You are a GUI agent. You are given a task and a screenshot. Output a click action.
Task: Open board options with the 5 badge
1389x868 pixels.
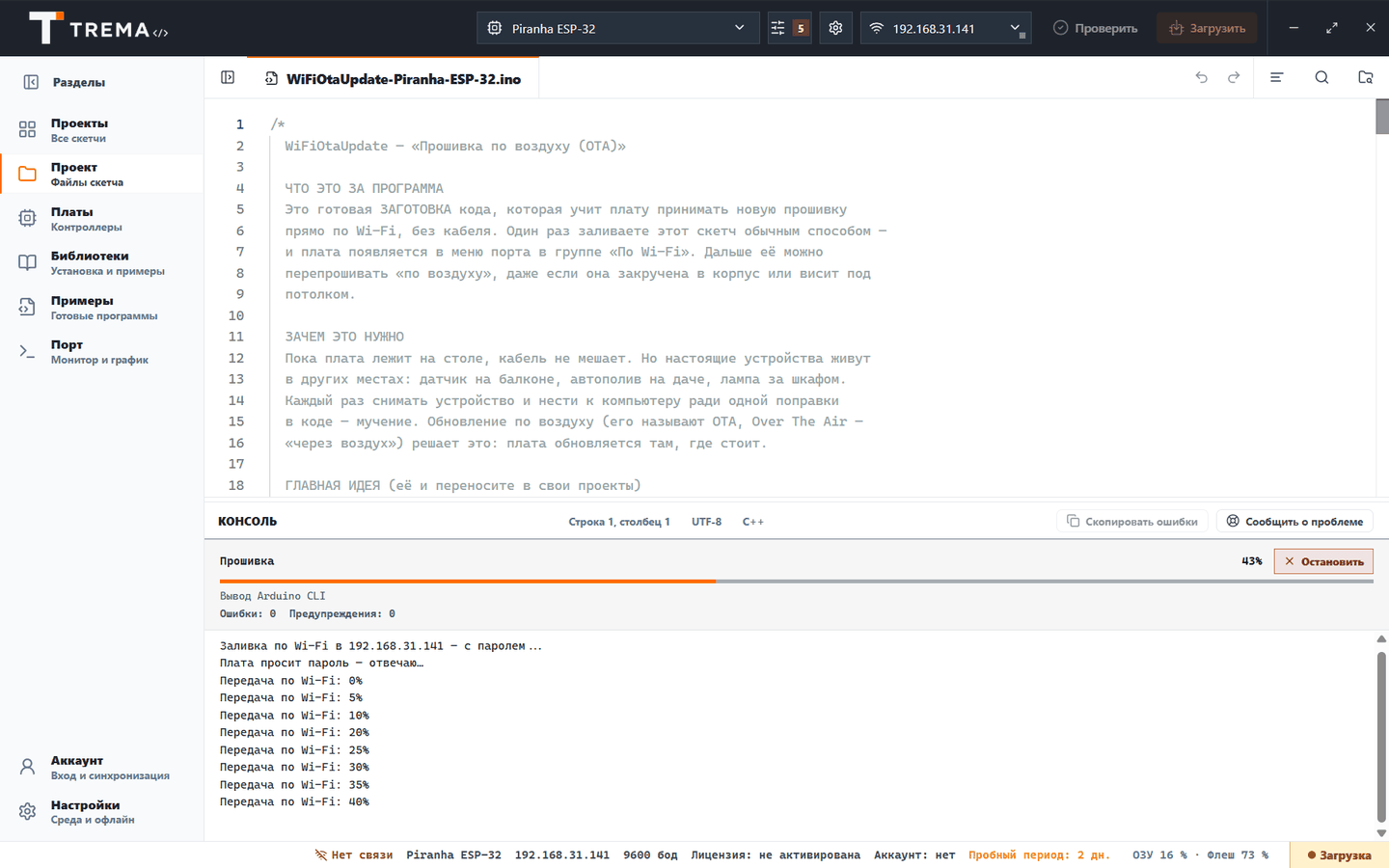pyautogui.click(x=789, y=28)
